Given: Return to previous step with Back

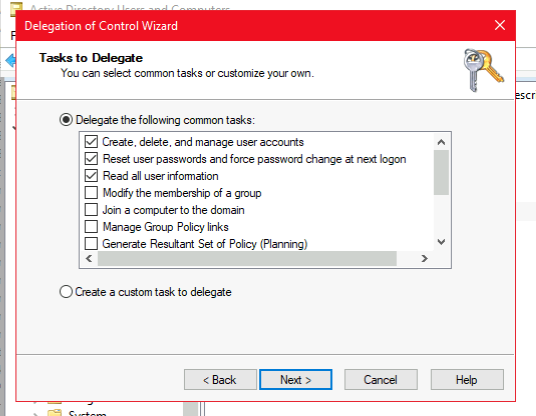Looking at the screenshot, I should tap(220, 379).
